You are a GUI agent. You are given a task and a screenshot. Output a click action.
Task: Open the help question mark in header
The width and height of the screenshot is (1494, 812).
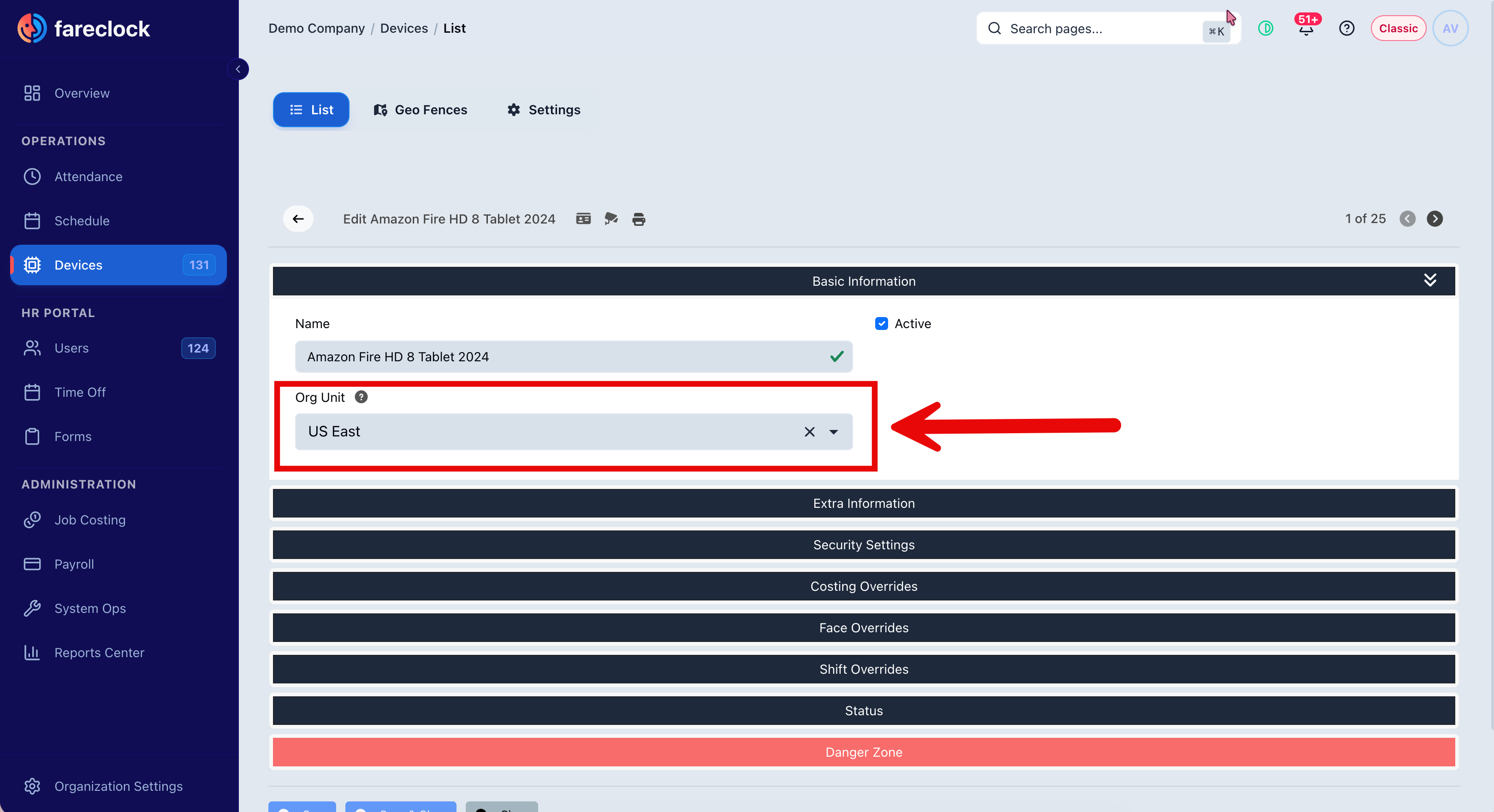1346,29
